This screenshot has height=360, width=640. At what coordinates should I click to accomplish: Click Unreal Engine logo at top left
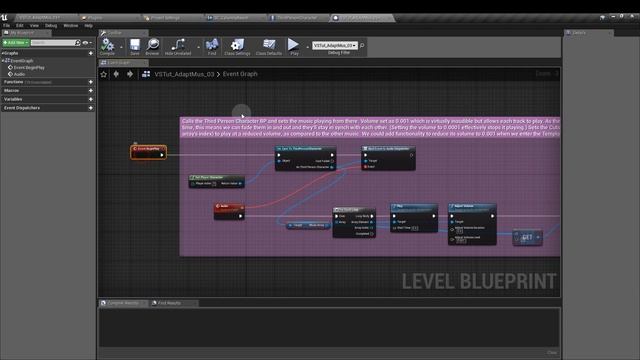(x=4, y=18)
